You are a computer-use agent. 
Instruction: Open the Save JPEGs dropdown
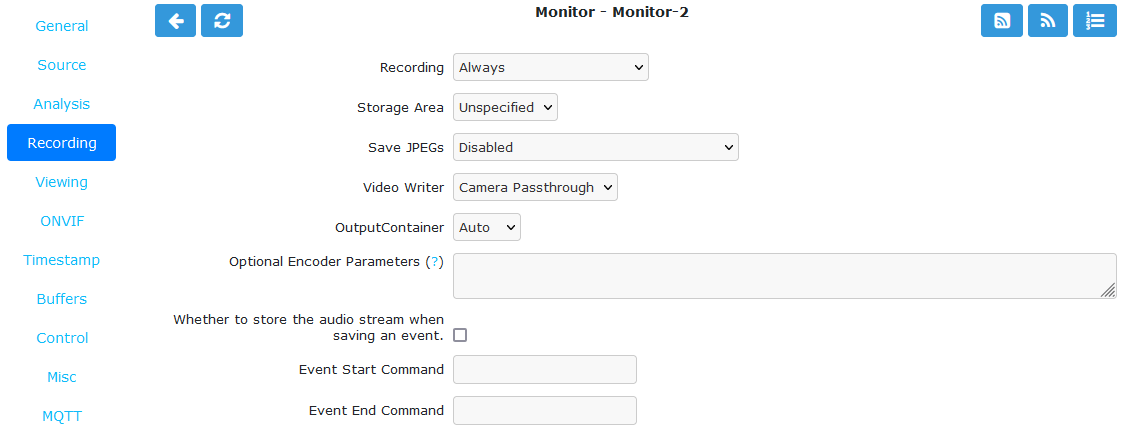pos(596,147)
